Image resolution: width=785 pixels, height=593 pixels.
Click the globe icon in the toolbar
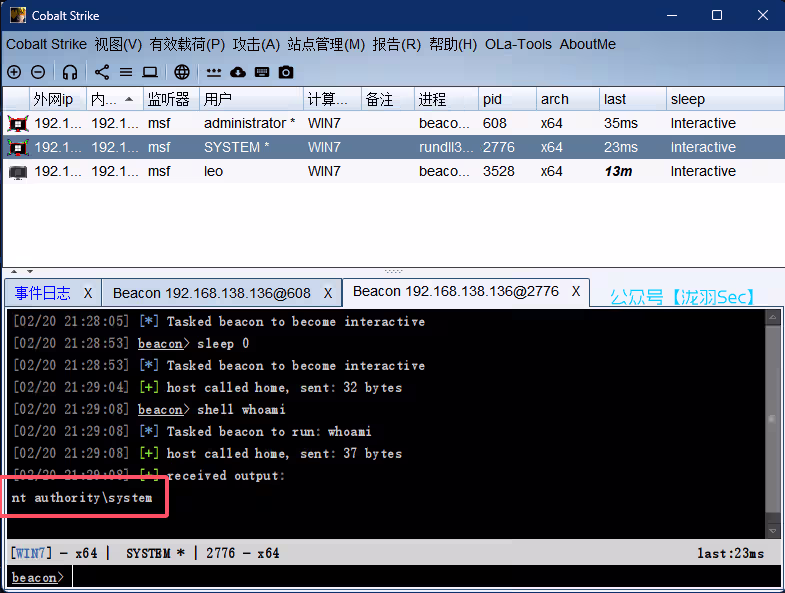click(182, 72)
